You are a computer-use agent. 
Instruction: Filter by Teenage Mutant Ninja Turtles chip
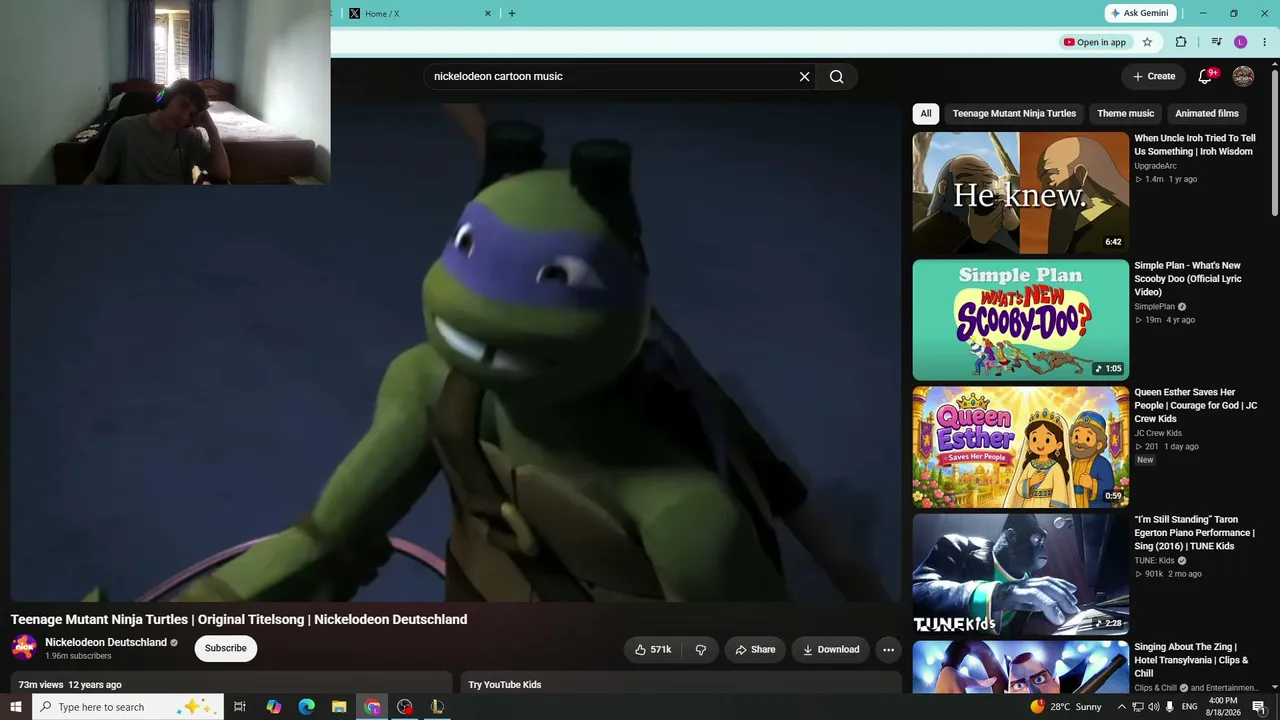[x=1014, y=114]
